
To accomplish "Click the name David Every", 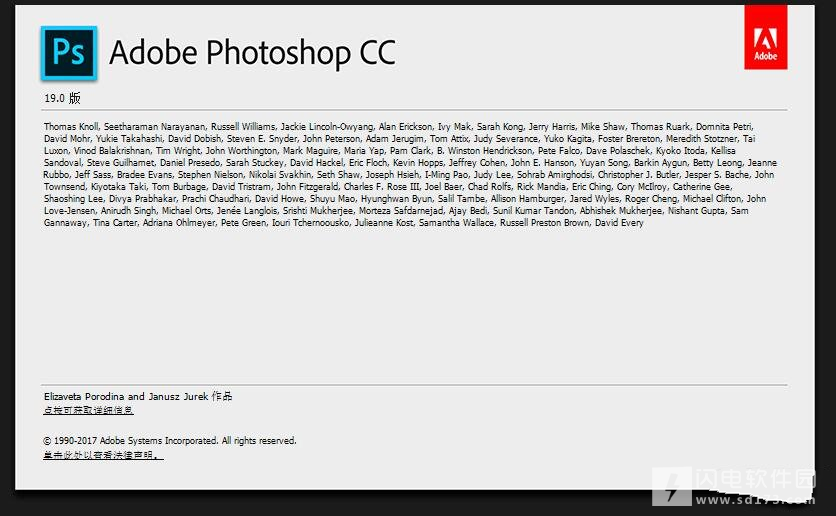I will click(x=619, y=223).
